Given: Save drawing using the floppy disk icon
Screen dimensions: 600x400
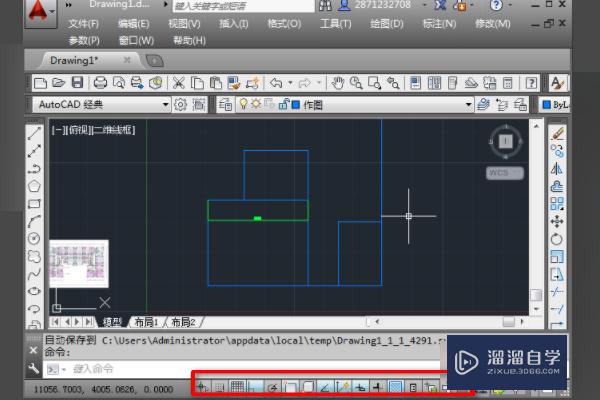Looking at the screenshot, I should 77,83.
